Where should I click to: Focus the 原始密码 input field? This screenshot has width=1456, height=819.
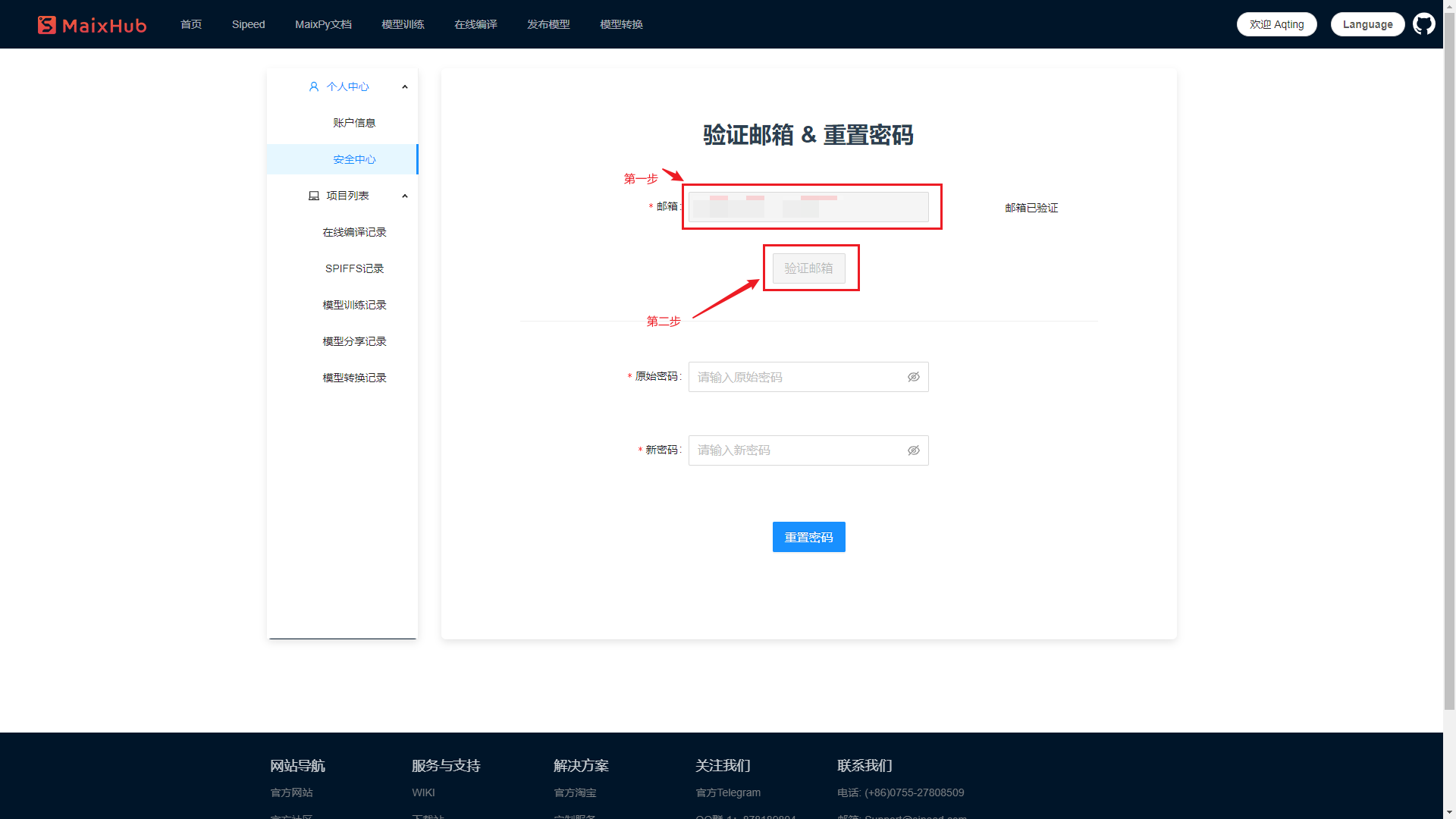808,377
